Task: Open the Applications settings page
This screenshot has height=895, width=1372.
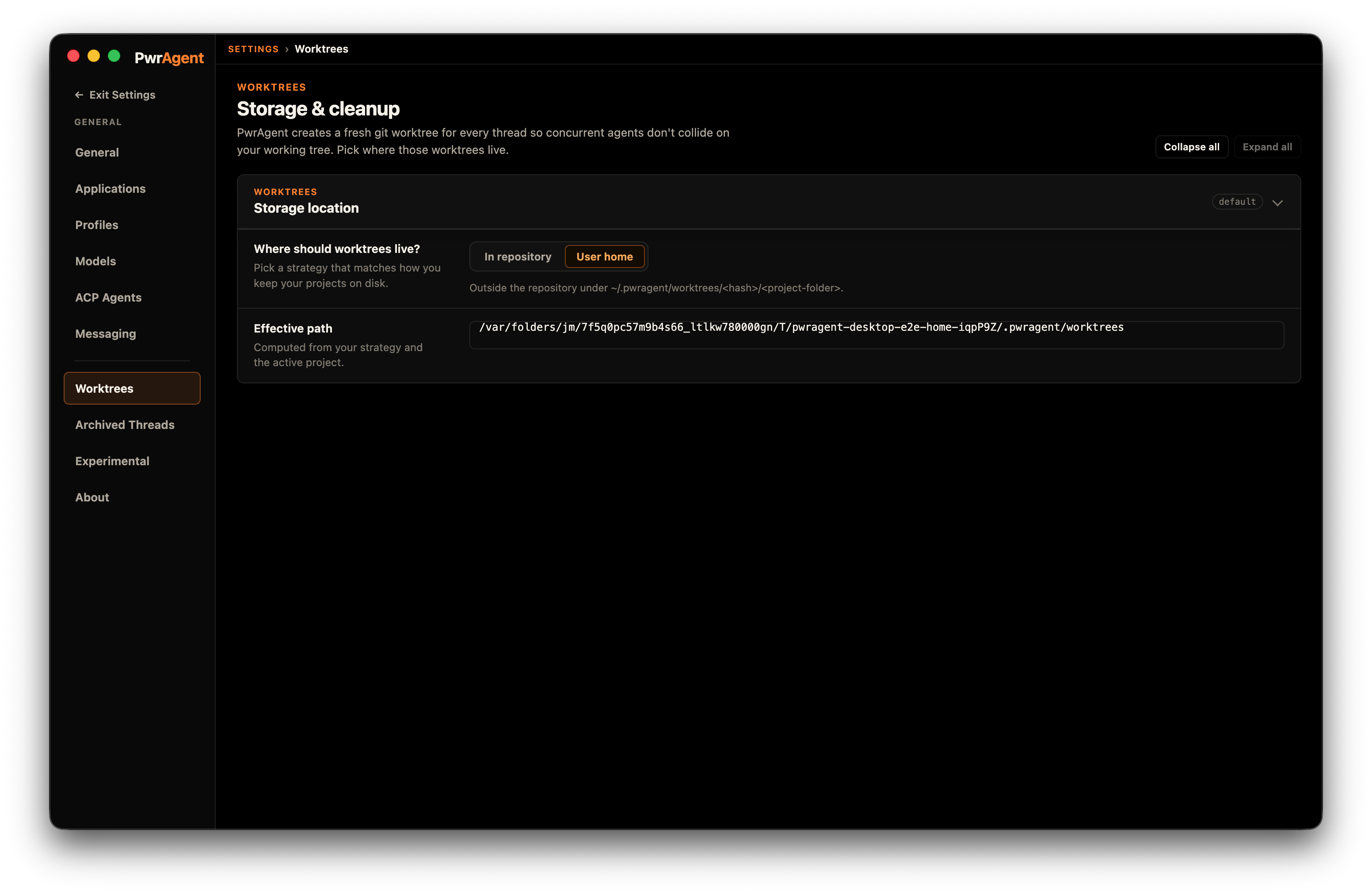Action: point(132,188)
